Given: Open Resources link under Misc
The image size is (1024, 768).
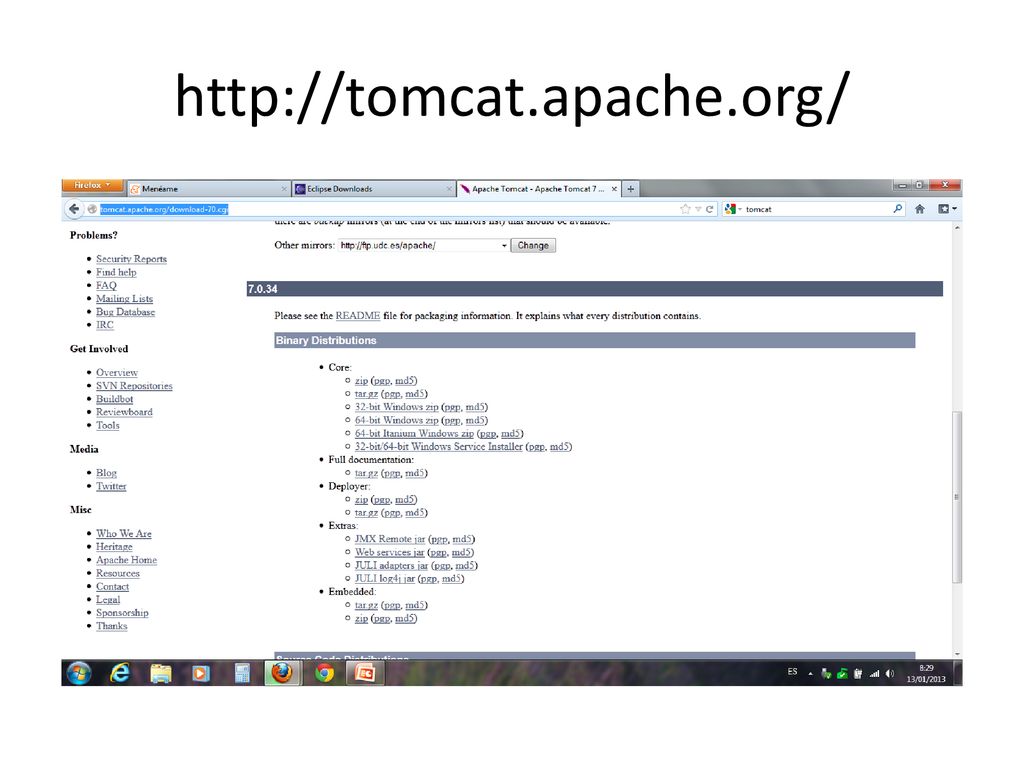Looking at the screenshot, I should [118, 573].
